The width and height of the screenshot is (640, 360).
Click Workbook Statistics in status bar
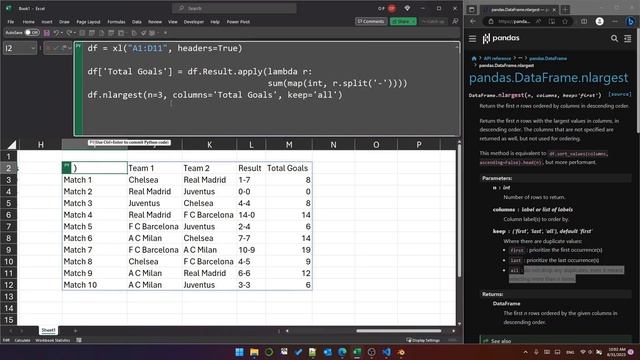coord(53,340)
